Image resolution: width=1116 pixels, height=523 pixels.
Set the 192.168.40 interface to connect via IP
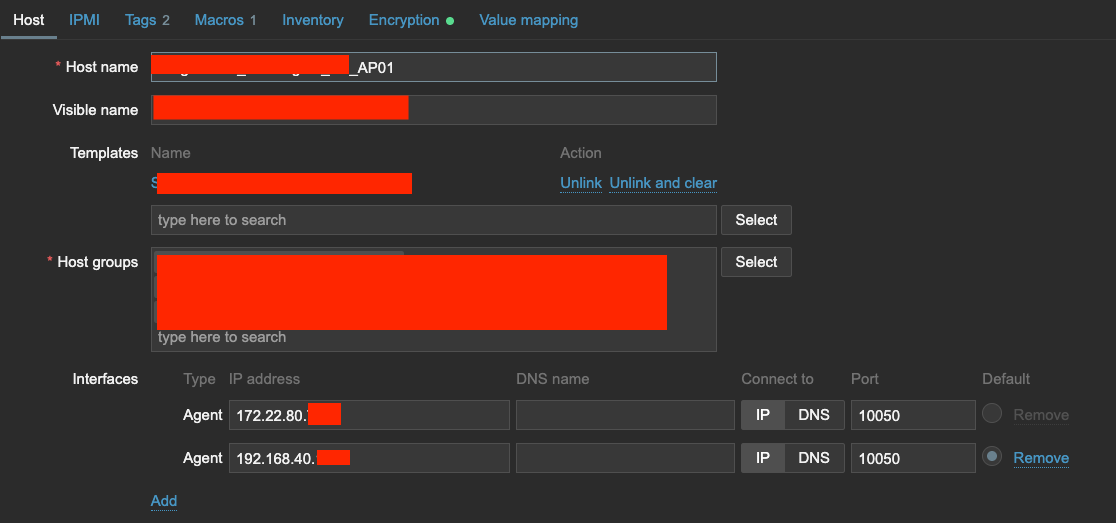pyautogui.click(x=762, y=458)
